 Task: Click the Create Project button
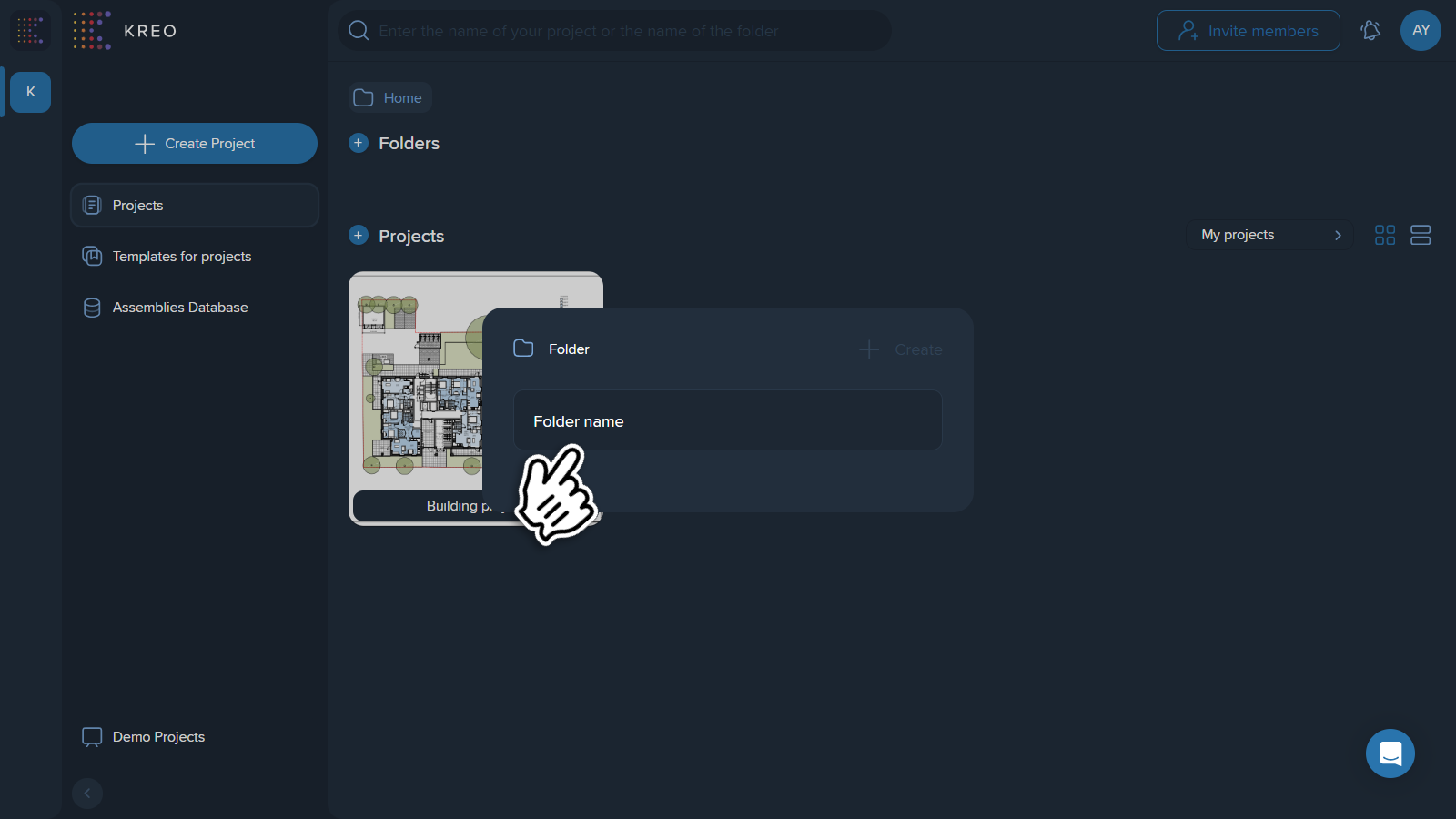(x=195, y=144)
